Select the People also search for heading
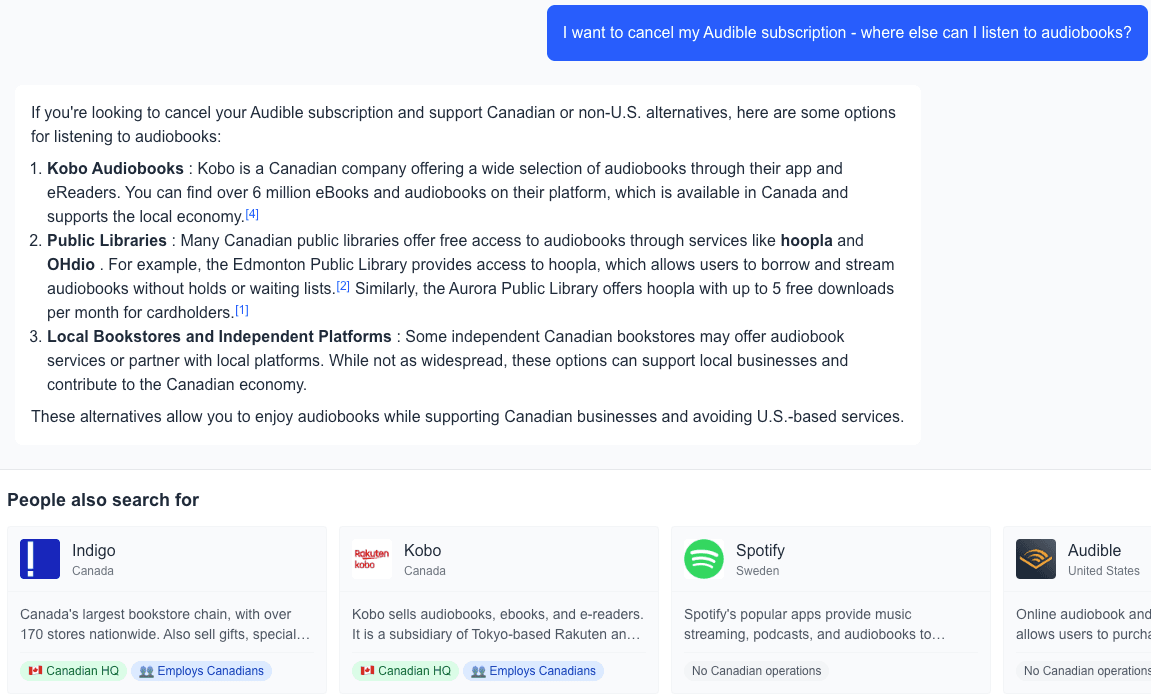This screenshot has height=699, width=1151. coord(102,499)
